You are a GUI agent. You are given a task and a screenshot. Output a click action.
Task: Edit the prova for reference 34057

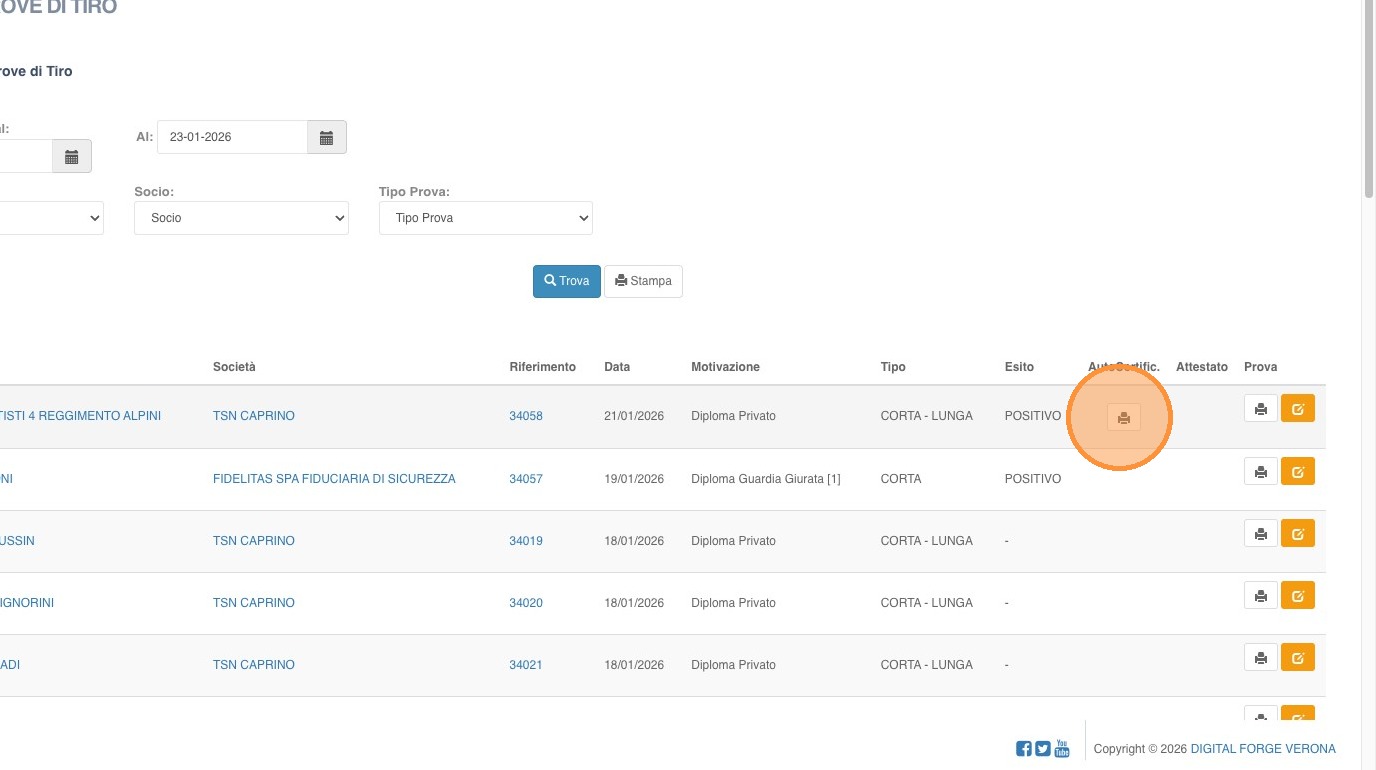click(x=1298, y=471)
